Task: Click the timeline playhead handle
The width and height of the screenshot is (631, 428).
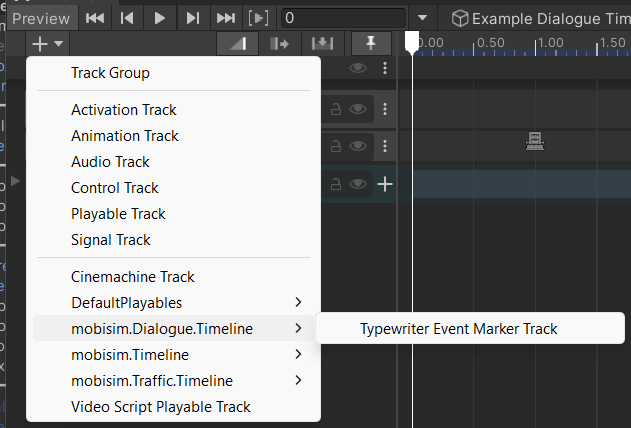Action: [x=412, y=42]
